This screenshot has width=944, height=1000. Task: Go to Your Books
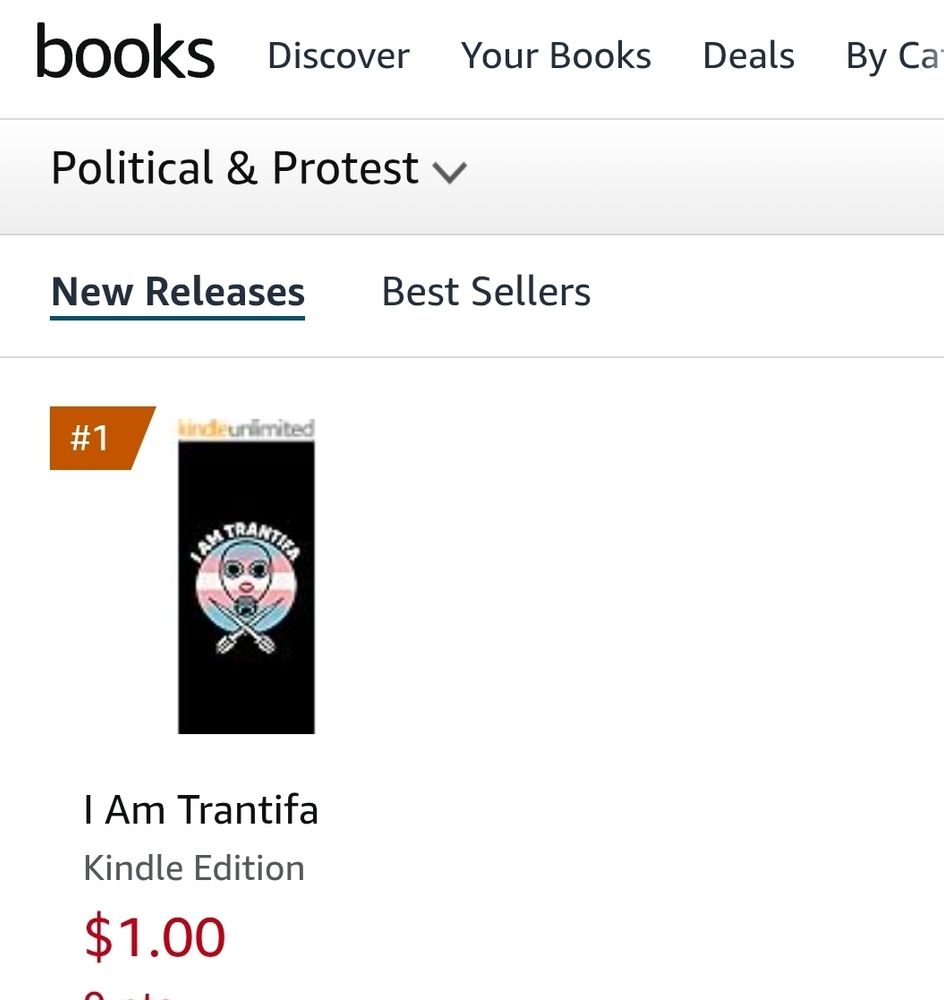coord(556,56)
